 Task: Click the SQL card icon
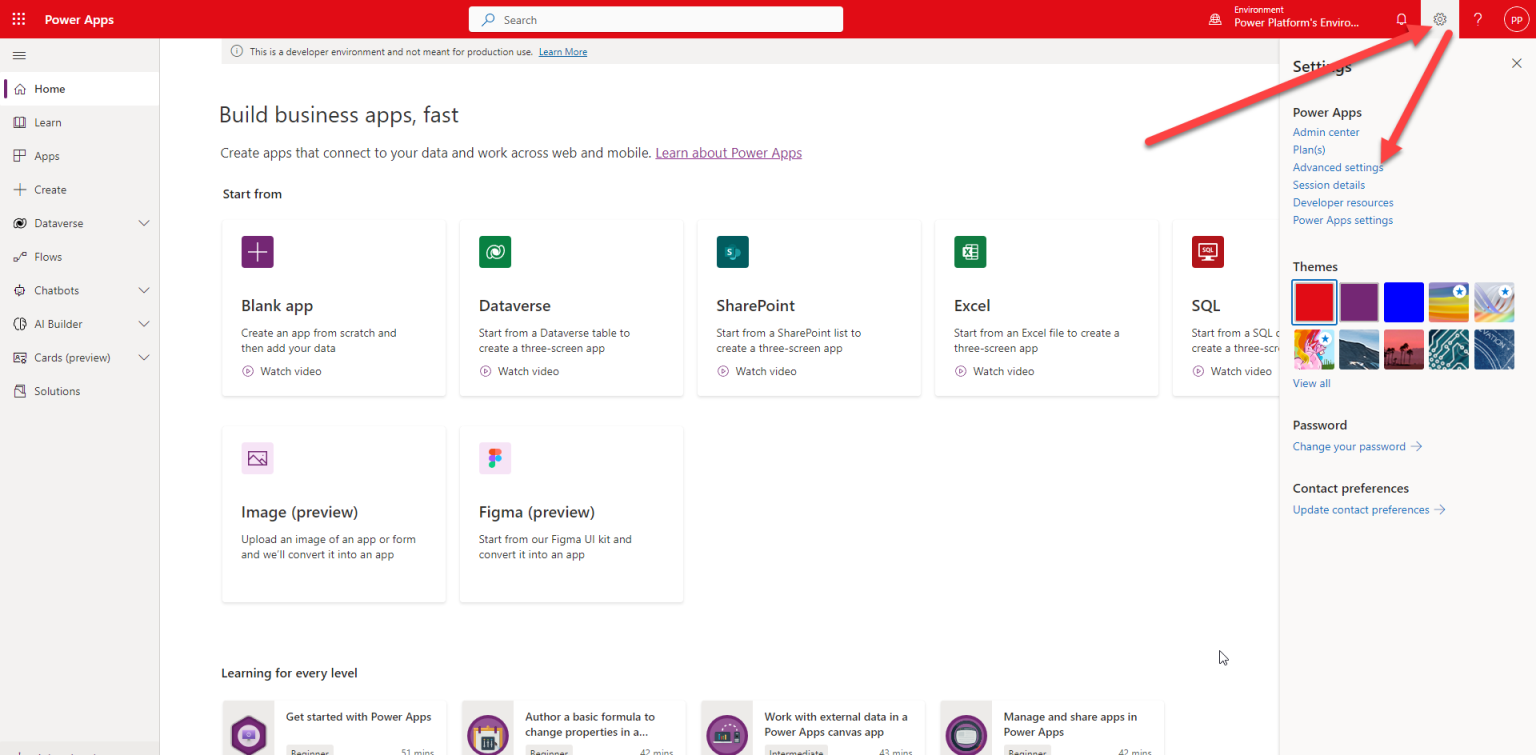click(1208, 252)
